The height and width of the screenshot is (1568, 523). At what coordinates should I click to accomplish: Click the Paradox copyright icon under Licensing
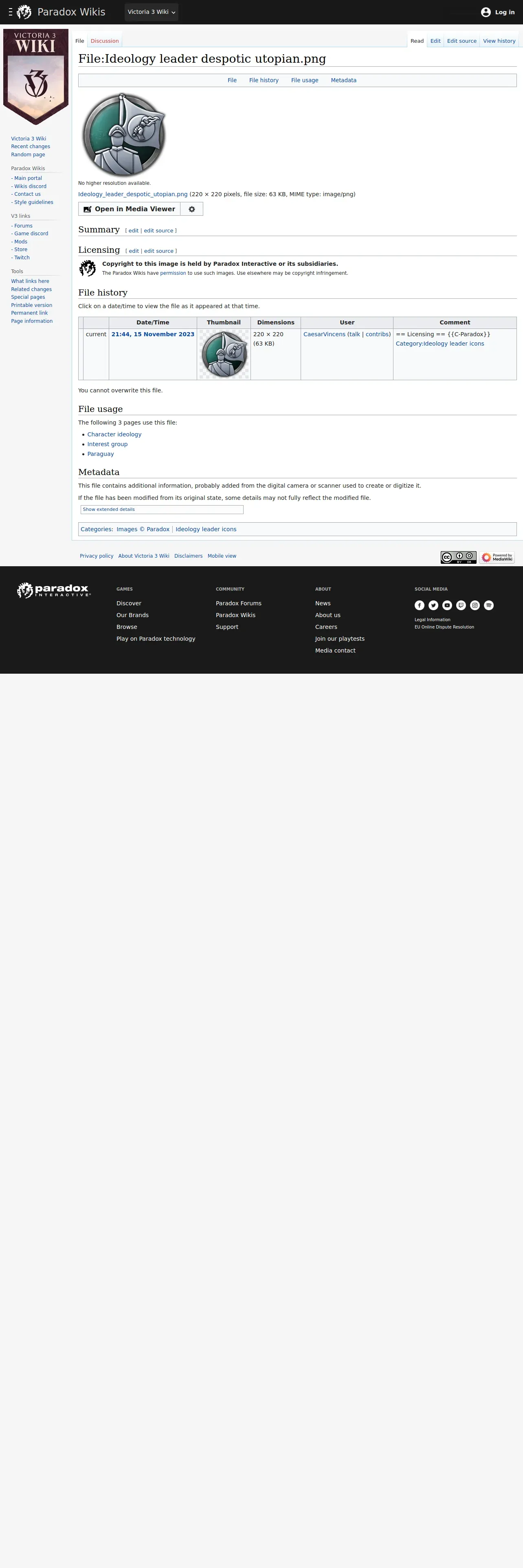88,268
